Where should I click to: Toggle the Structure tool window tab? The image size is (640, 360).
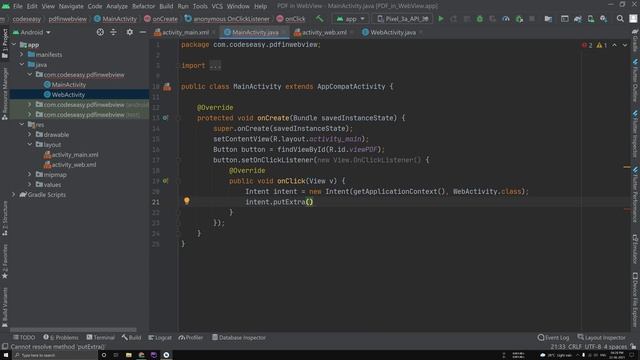[x=5, y=218]
